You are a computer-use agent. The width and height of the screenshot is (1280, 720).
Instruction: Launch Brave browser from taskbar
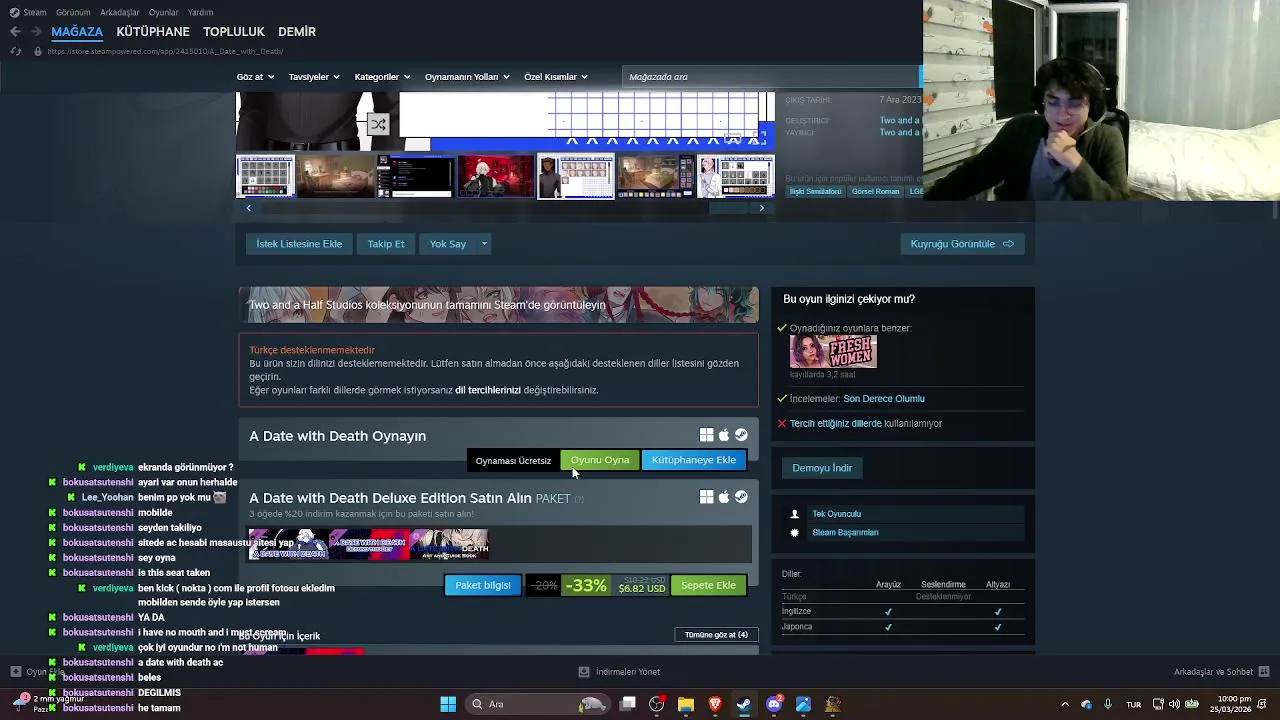point(715,704)
